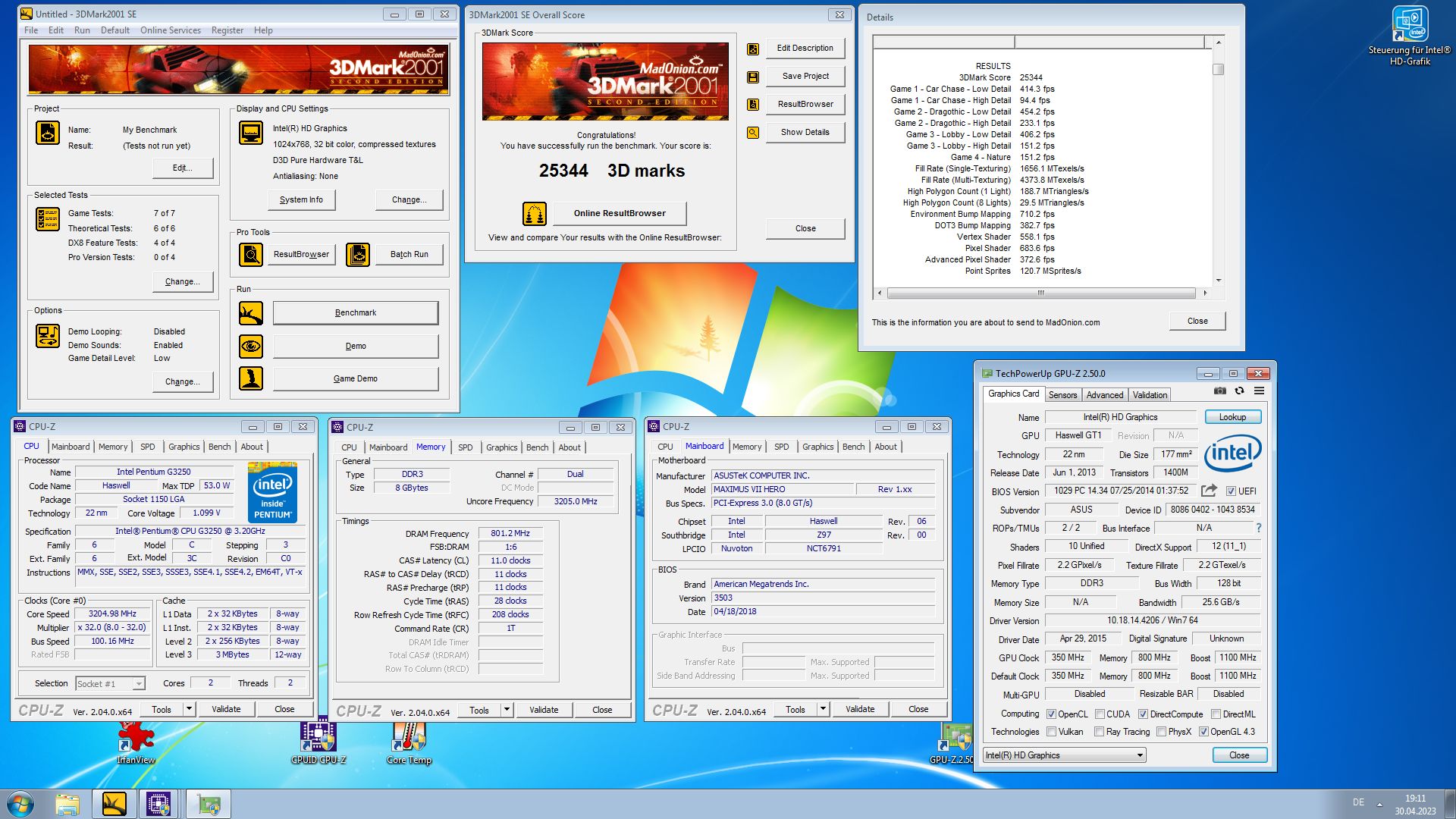
Task: Click the Windows Start button
Action: coord(20,804)
